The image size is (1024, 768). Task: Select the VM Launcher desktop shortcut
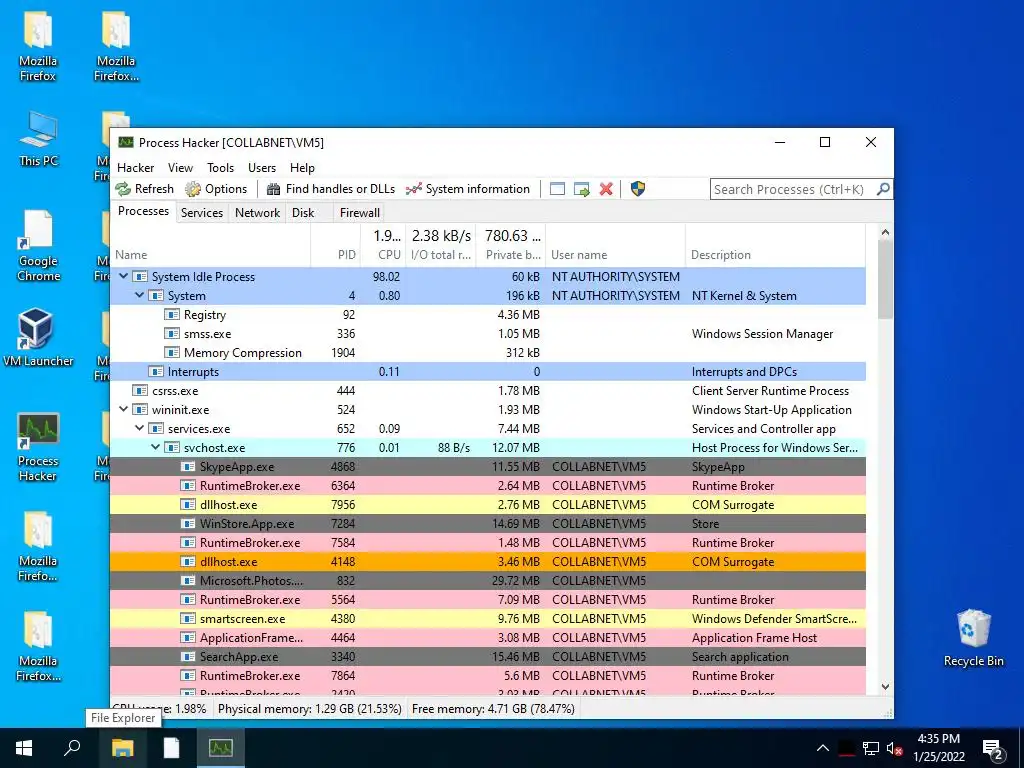[x=38, y=338]
